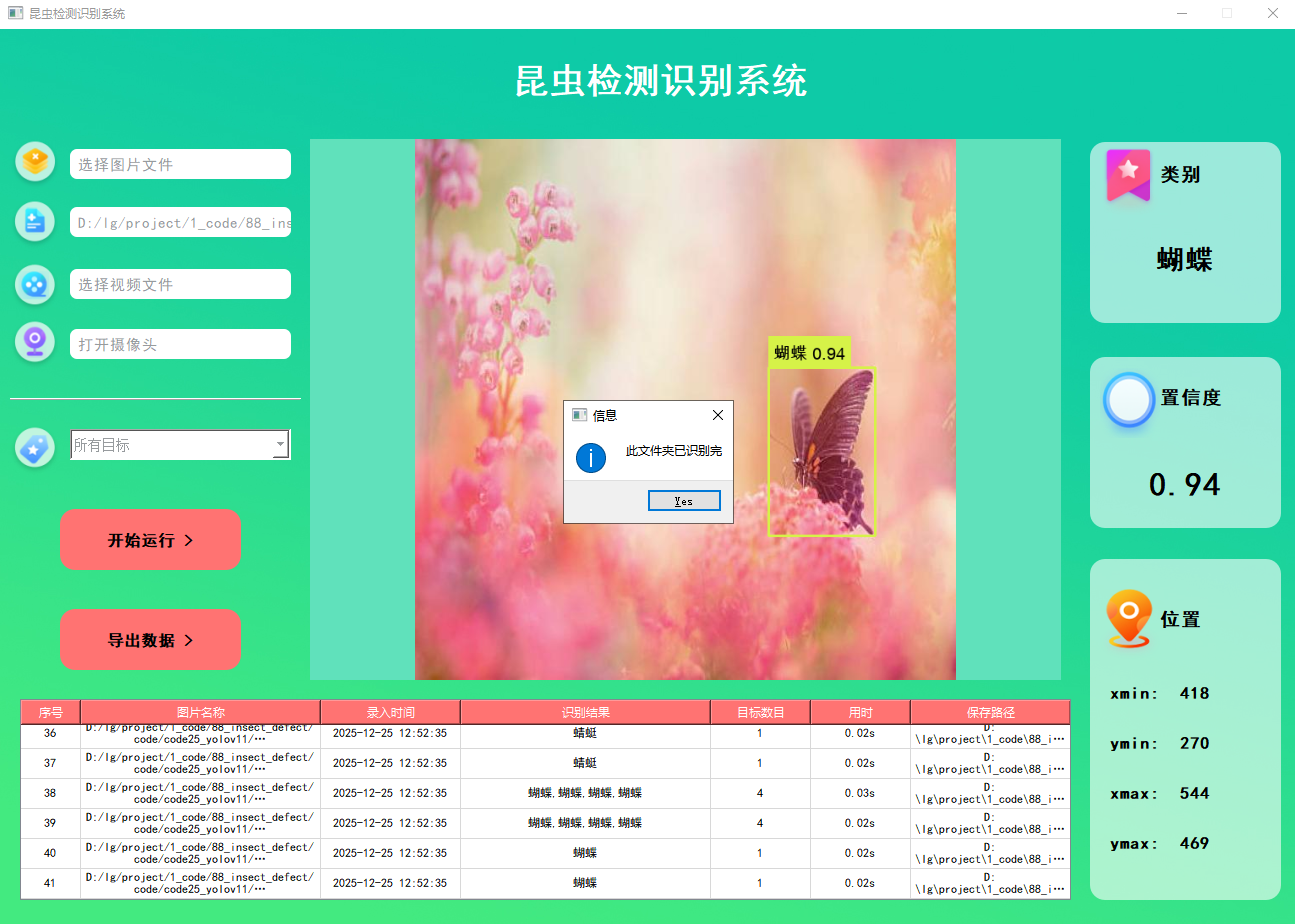Close the 信息 dialog with X
This screenshot has width=1295, height=924.
717,415
